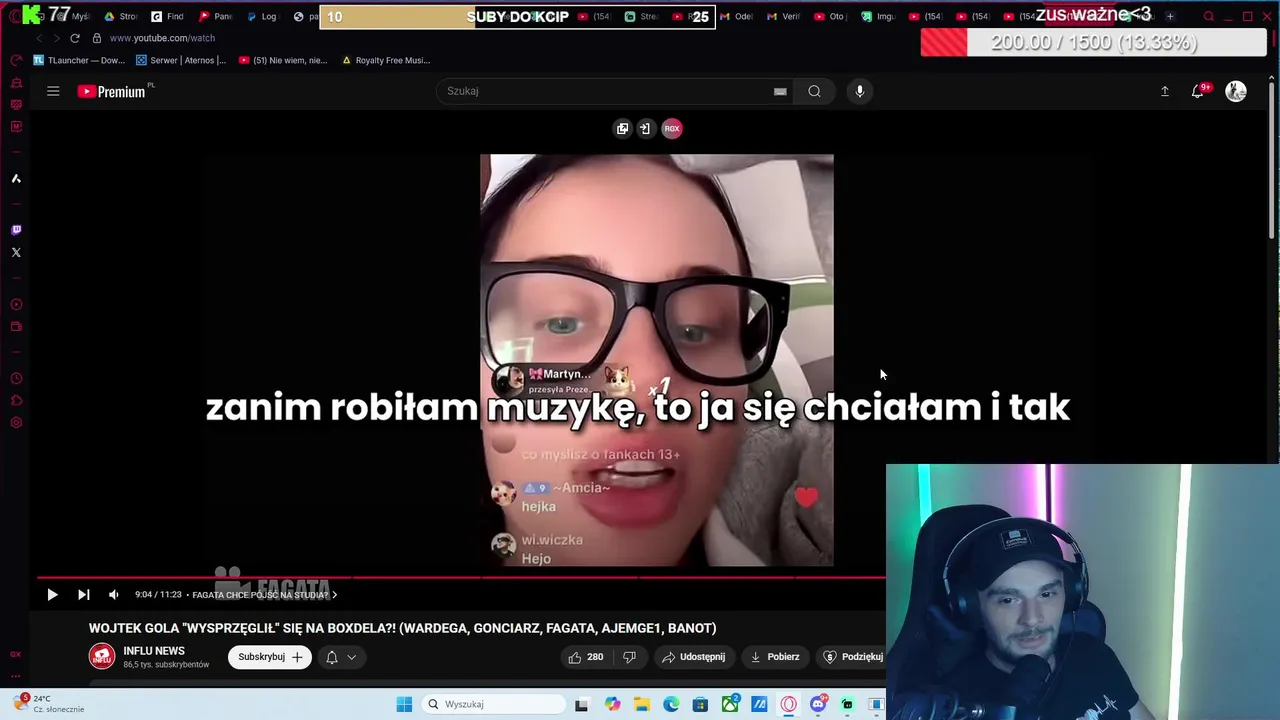1280x720 pixels.
Task: Open the INFLU NEWS channel avatar
Action: [102, 657]
